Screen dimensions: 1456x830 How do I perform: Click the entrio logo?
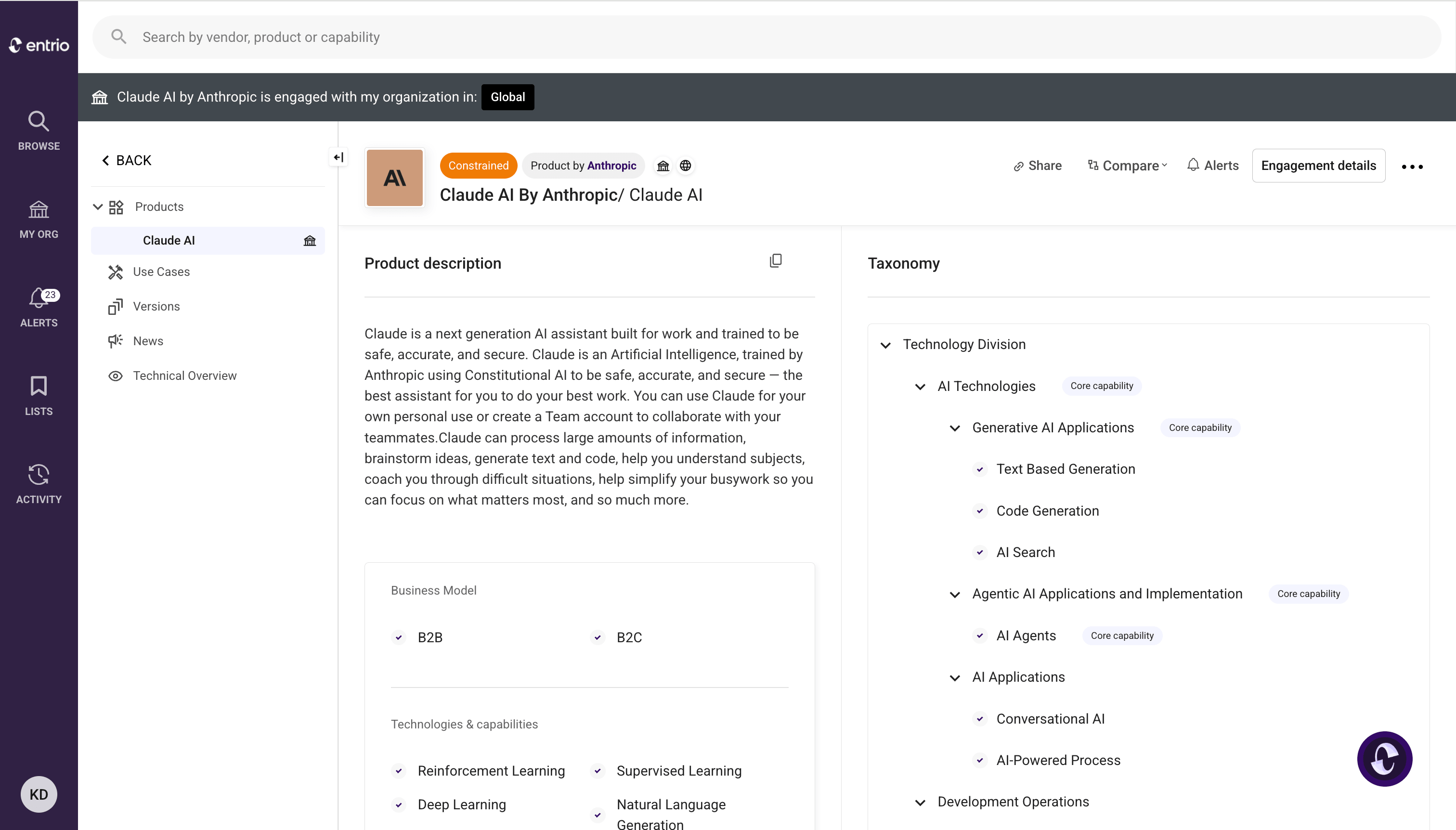point(39,45)
